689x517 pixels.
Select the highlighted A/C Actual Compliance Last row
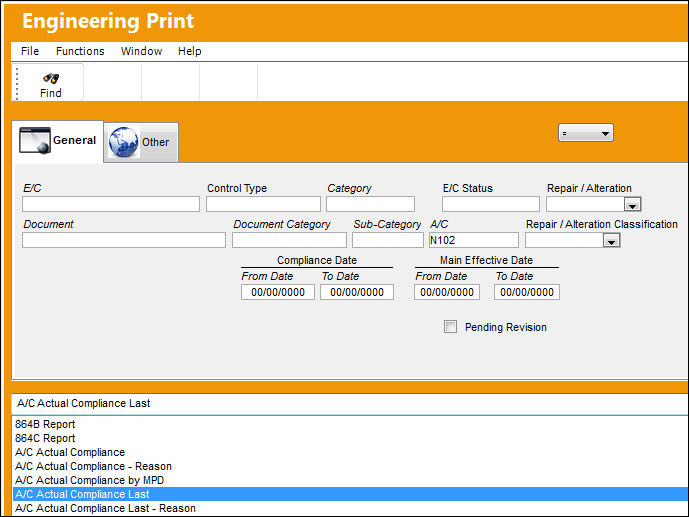350,494
